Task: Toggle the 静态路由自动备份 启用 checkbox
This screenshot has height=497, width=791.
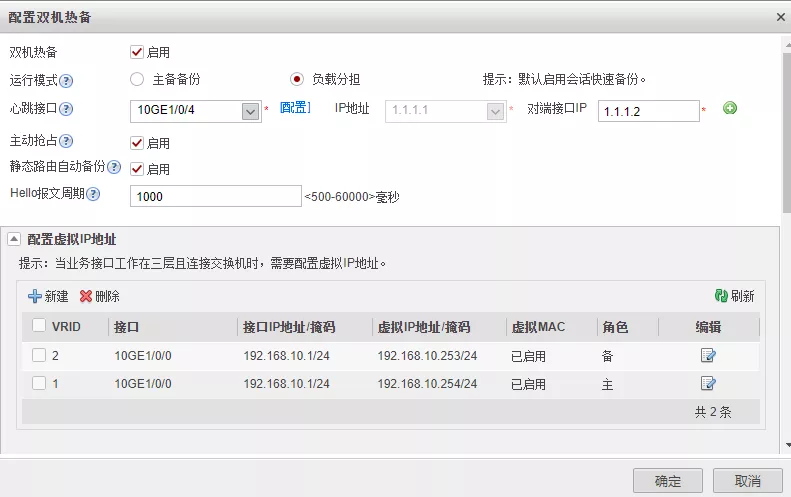Action: click(x=137, y=168)
